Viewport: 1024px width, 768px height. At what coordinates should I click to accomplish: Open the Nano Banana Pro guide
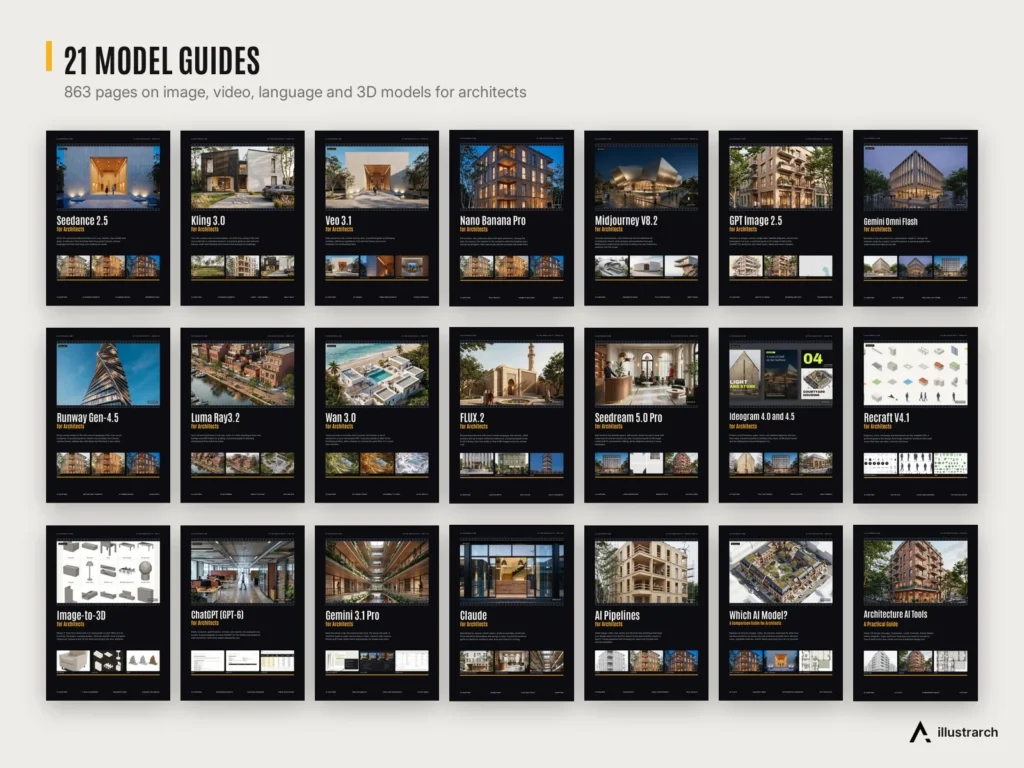(x=511, y=218)
